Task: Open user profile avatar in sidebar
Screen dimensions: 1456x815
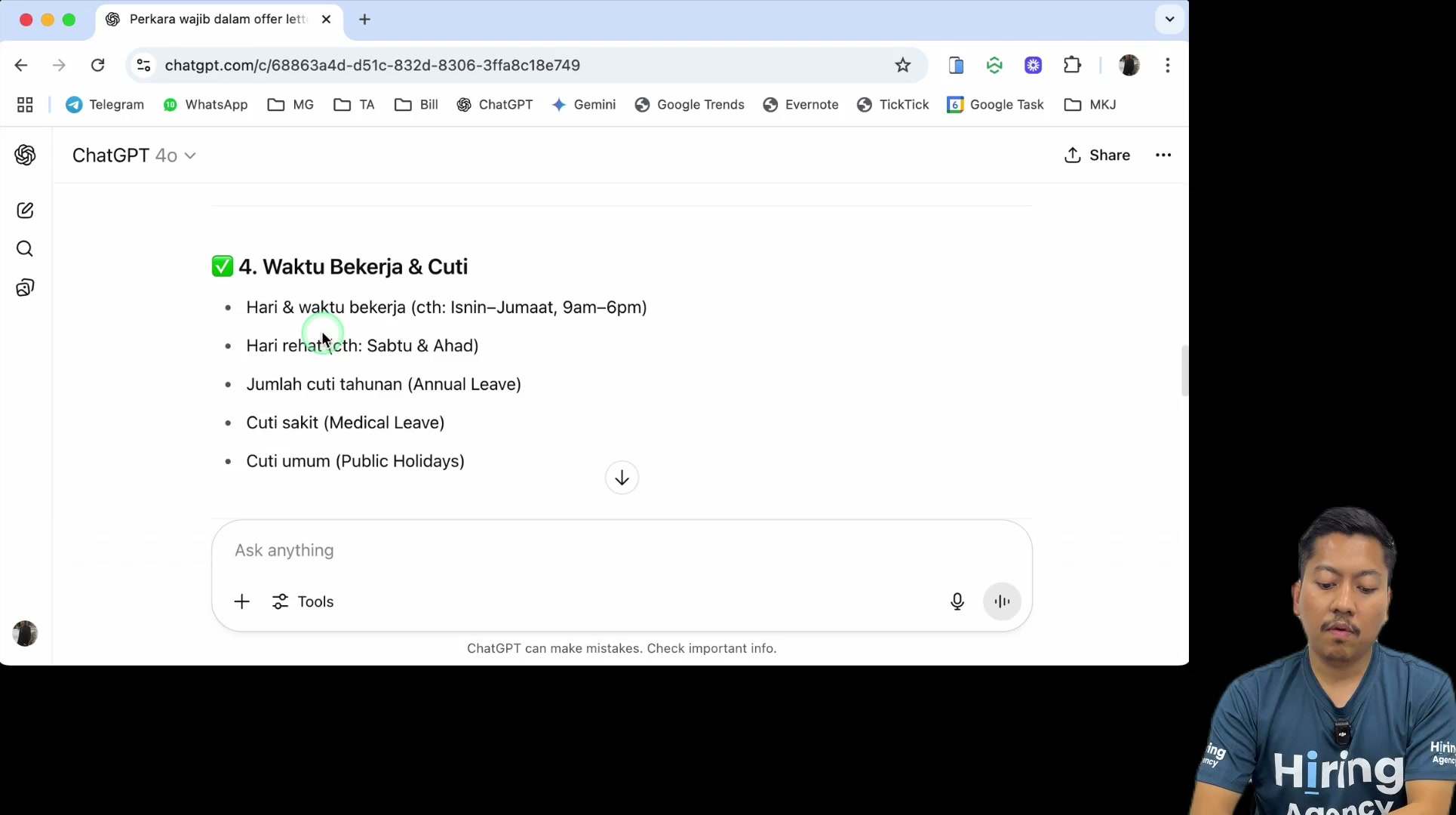Action: click(25, 633)
